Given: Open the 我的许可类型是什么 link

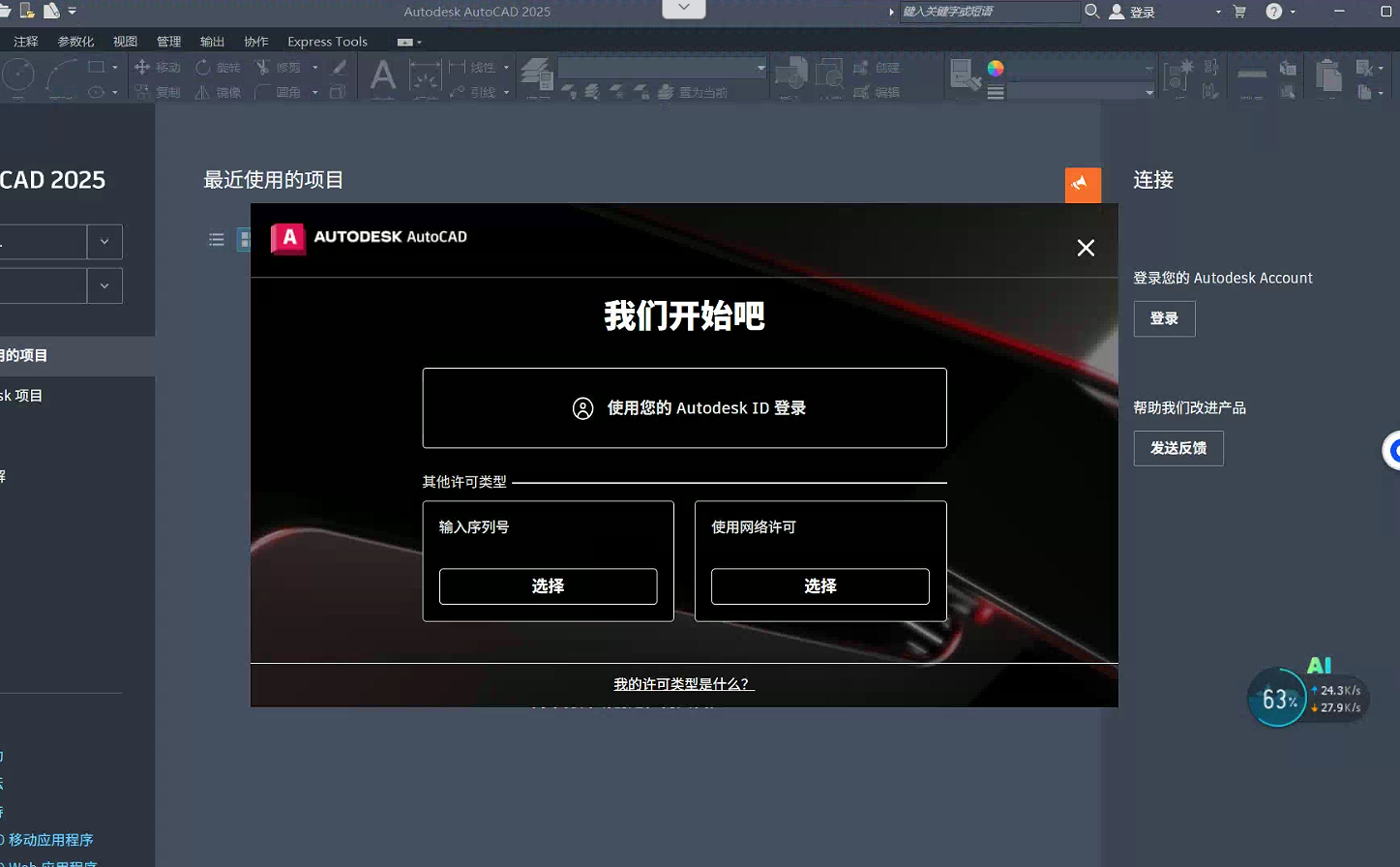Looking at the screenshot, I should (683, 684).
